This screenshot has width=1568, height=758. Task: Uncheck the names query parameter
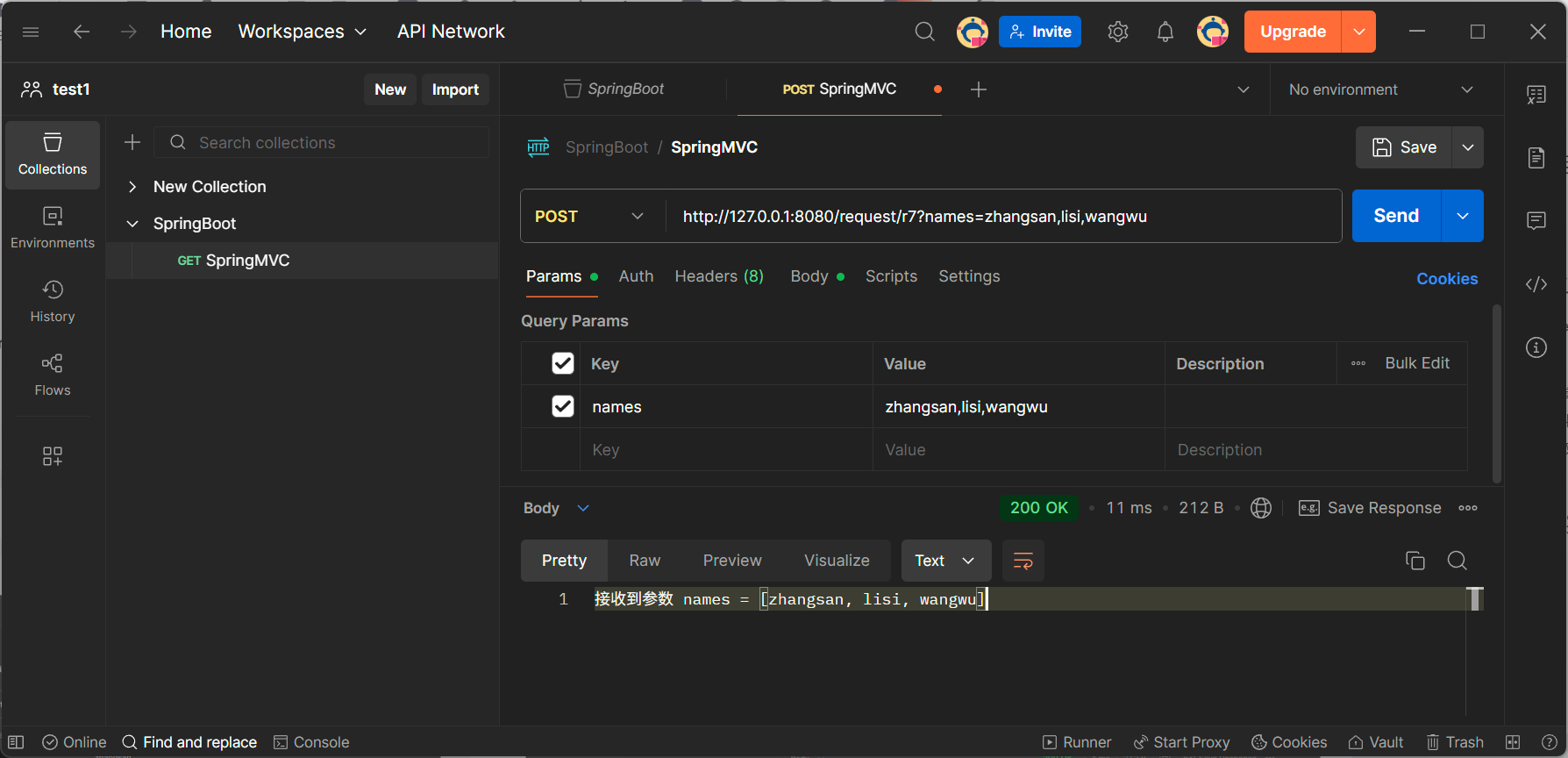[563, 406]
